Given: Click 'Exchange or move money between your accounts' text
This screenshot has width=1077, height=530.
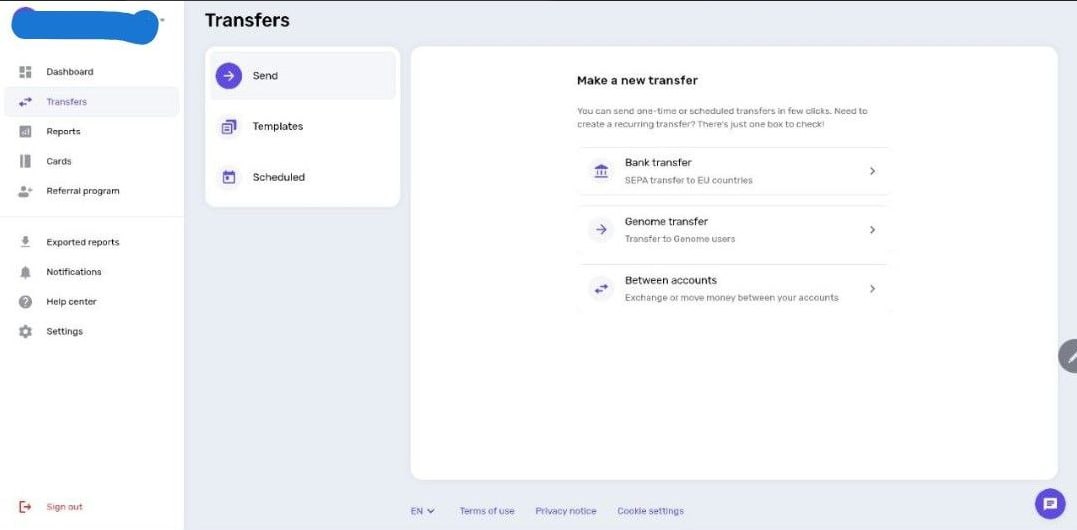Looking at the screenshot, I should [732, 298].
